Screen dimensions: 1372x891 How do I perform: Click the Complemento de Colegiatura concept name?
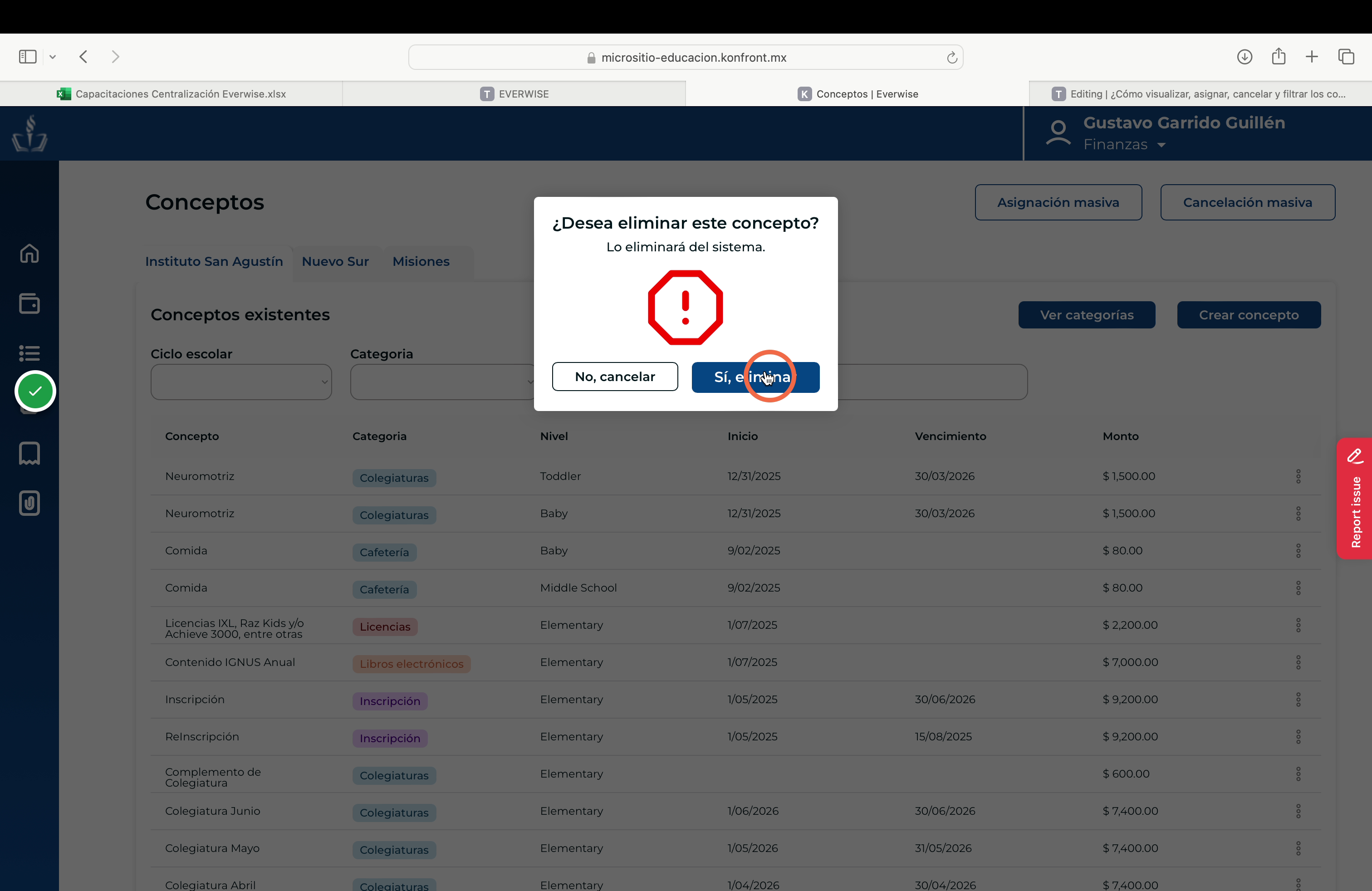213,777
